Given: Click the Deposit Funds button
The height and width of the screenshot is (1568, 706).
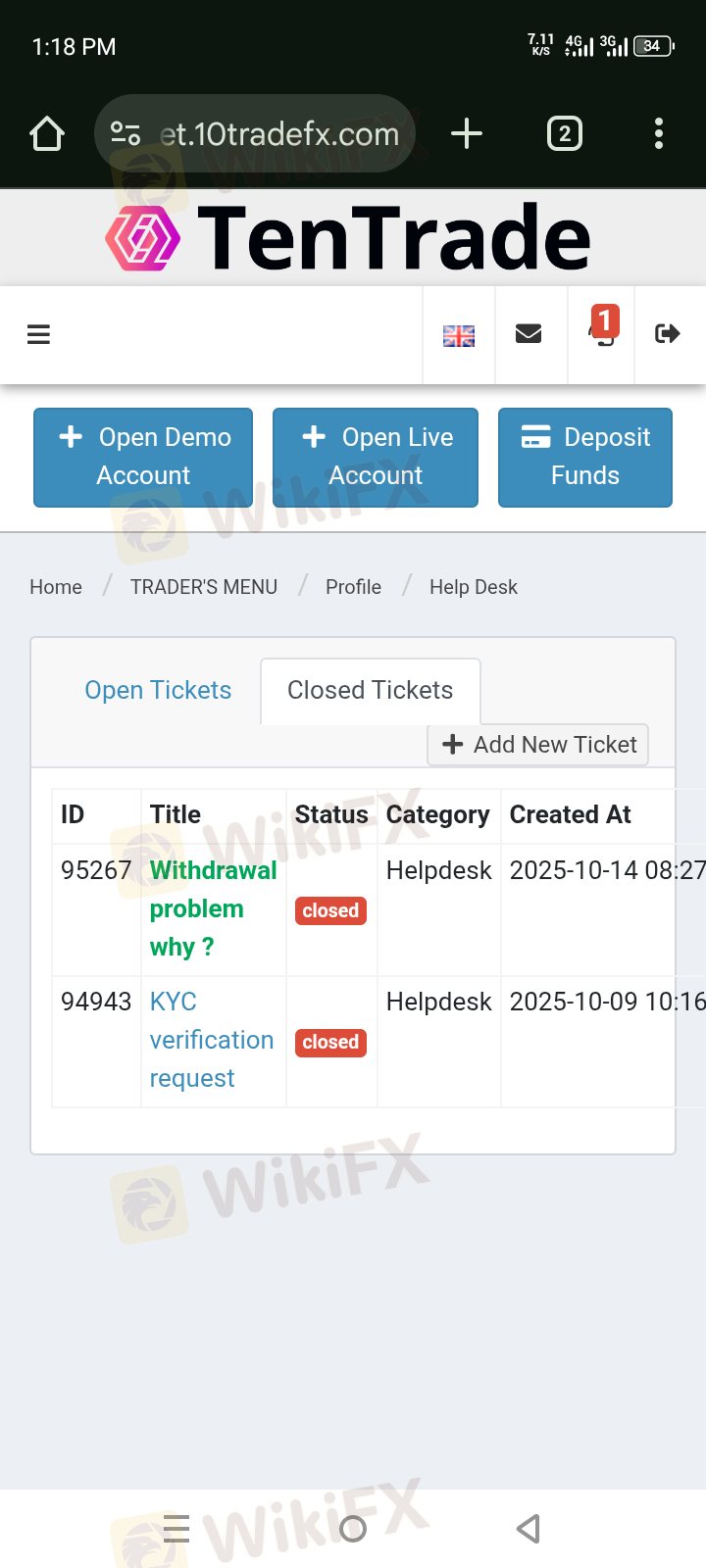Looking at the screenshot, I should coord(585,457).
